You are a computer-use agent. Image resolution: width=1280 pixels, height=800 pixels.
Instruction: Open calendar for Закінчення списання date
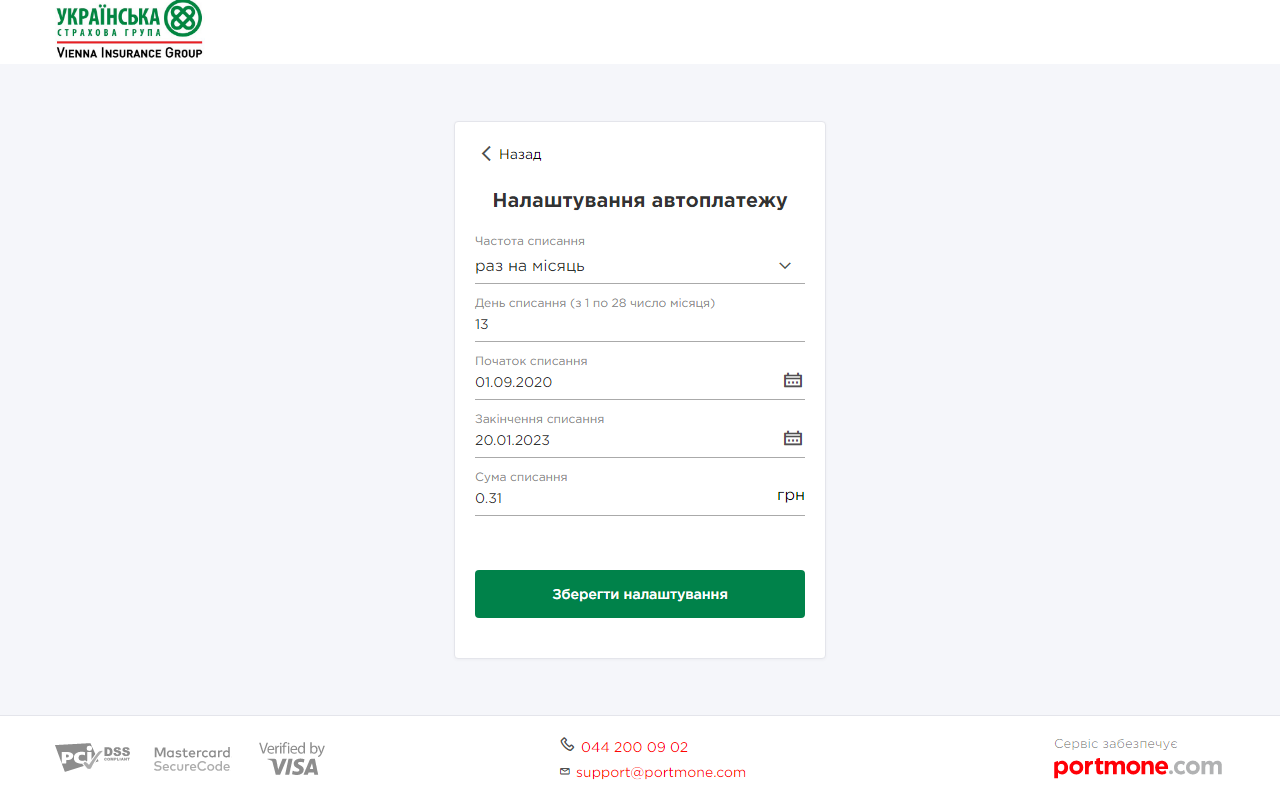(x=792, y=439)
